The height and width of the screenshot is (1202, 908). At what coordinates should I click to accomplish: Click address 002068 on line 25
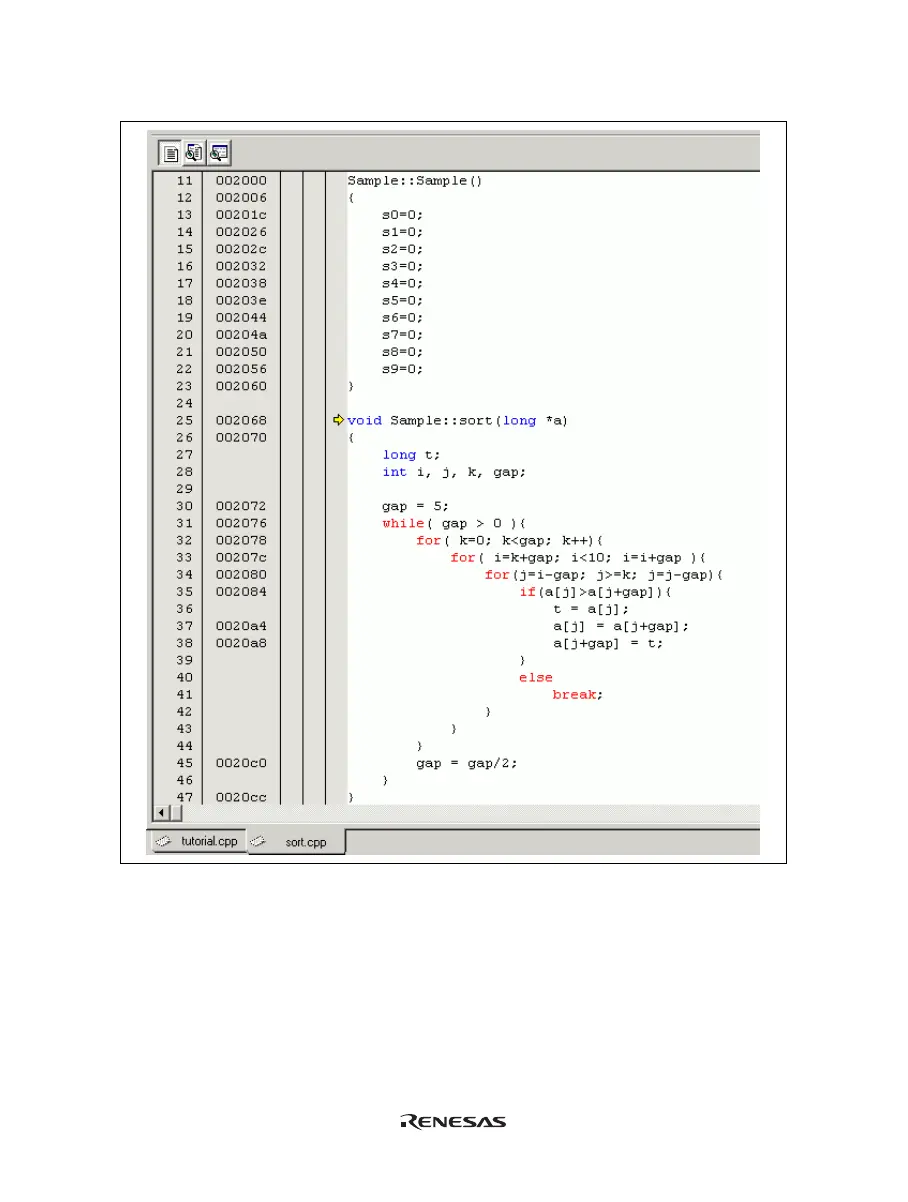[241, 421]
